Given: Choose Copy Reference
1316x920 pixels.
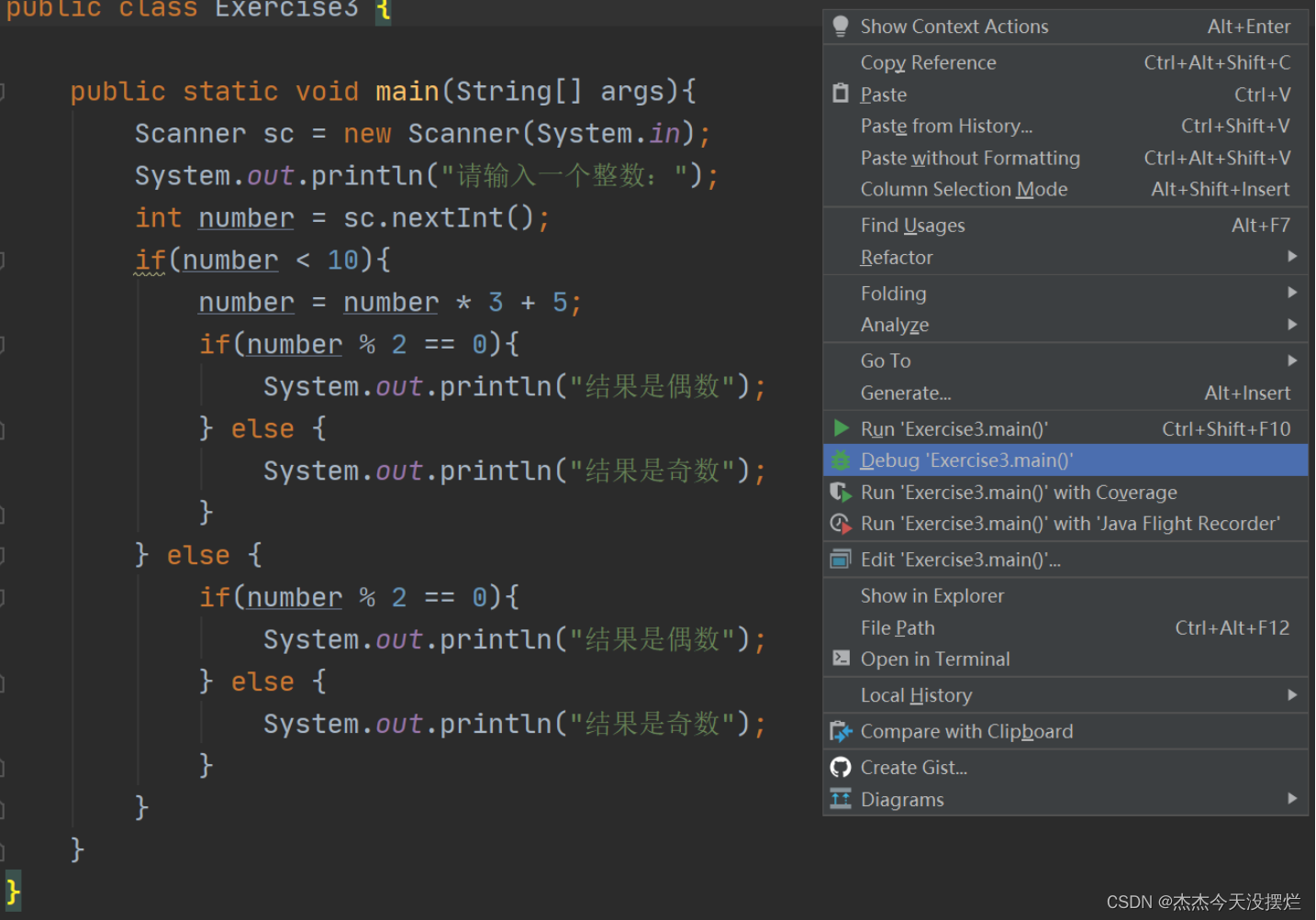Looking at the screenshot, I should pyautogui.click(x=1065, y=62).
